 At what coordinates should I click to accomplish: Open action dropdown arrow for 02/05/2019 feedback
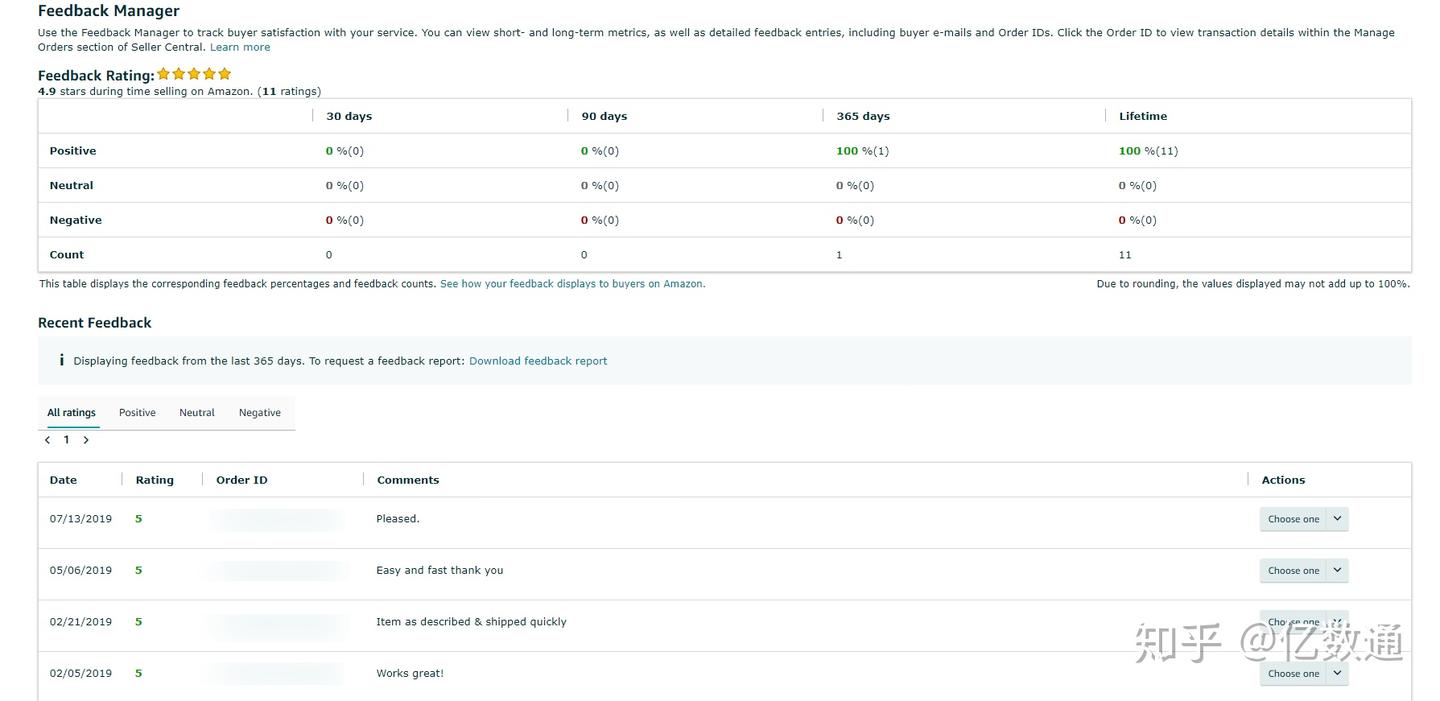coord(1337,673)
